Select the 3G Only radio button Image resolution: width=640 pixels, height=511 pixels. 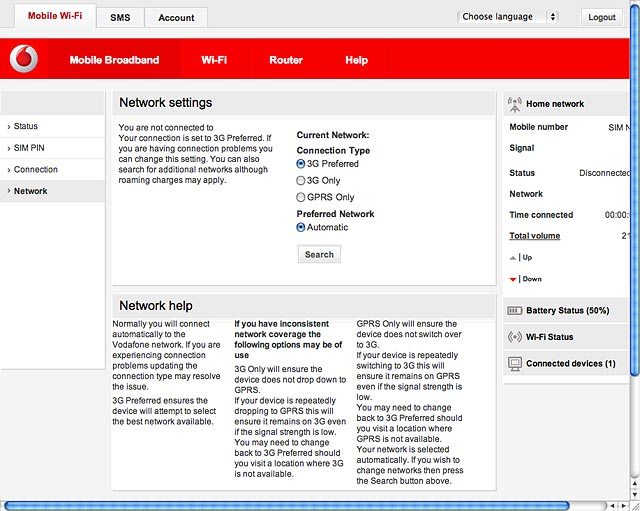click(300, 180)
